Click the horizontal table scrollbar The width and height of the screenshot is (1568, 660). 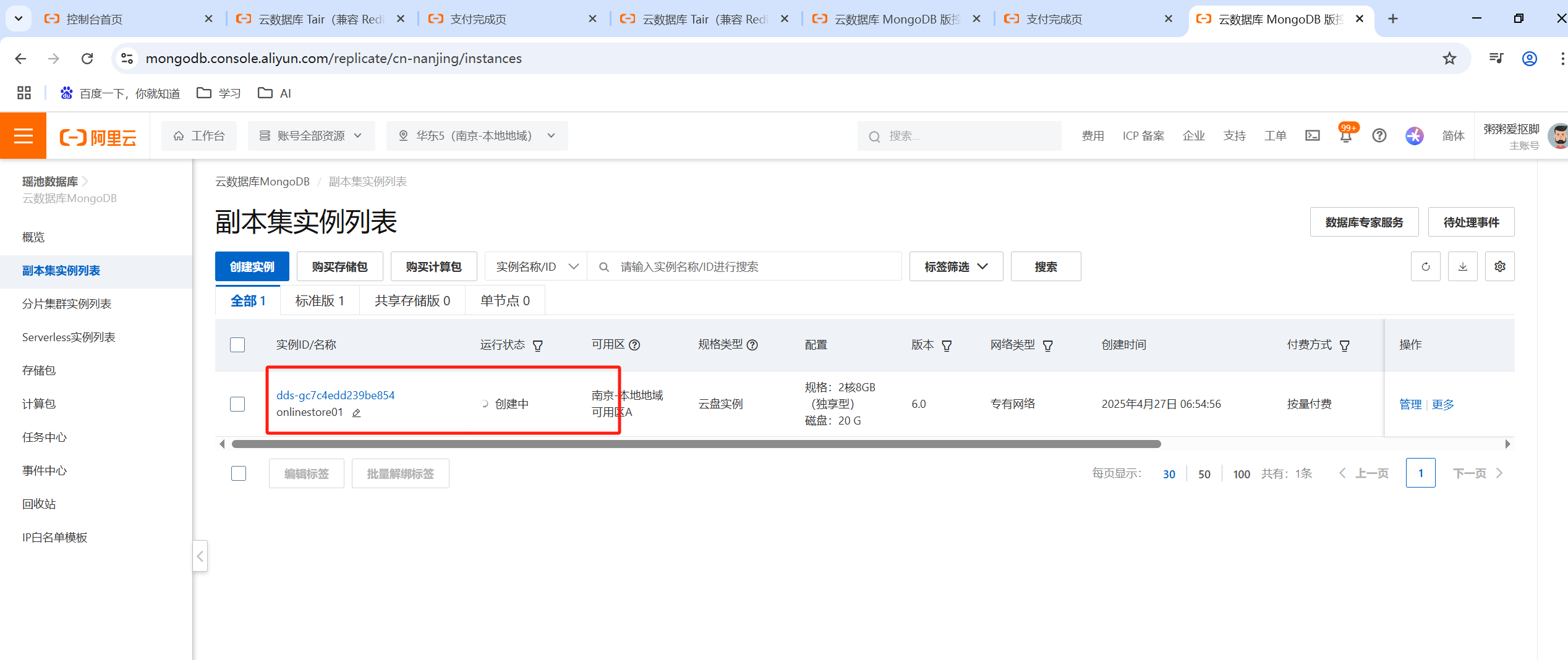696,444
